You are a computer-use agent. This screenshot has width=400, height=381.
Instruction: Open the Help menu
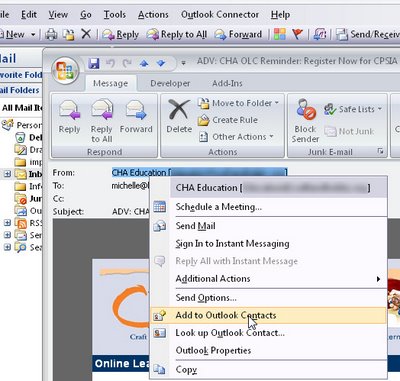pos(280,15)
